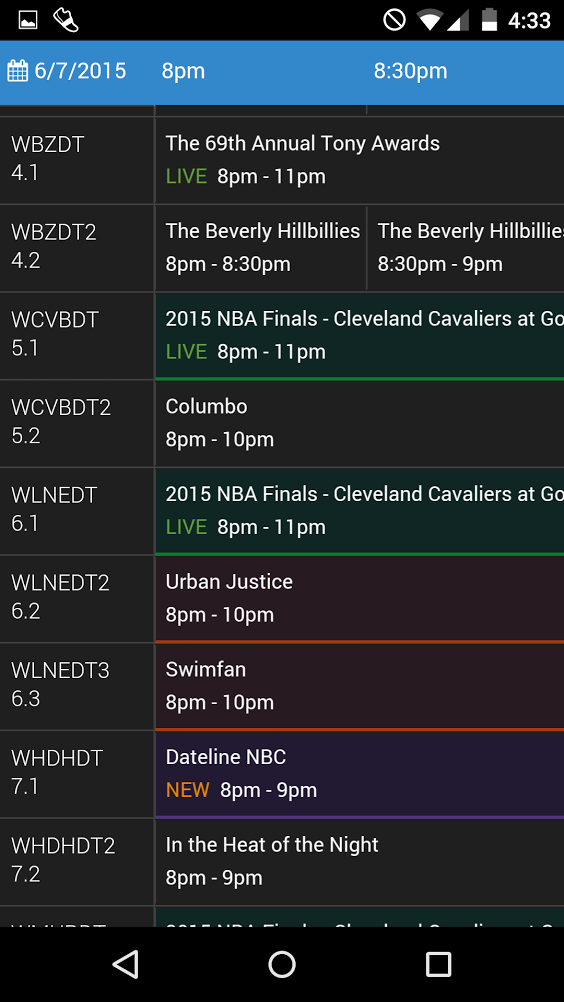Image resolution: width=564 pixels, height=1002 pixels.
Task: Open the Urban Justice movie listing
Action: (360, 599)
